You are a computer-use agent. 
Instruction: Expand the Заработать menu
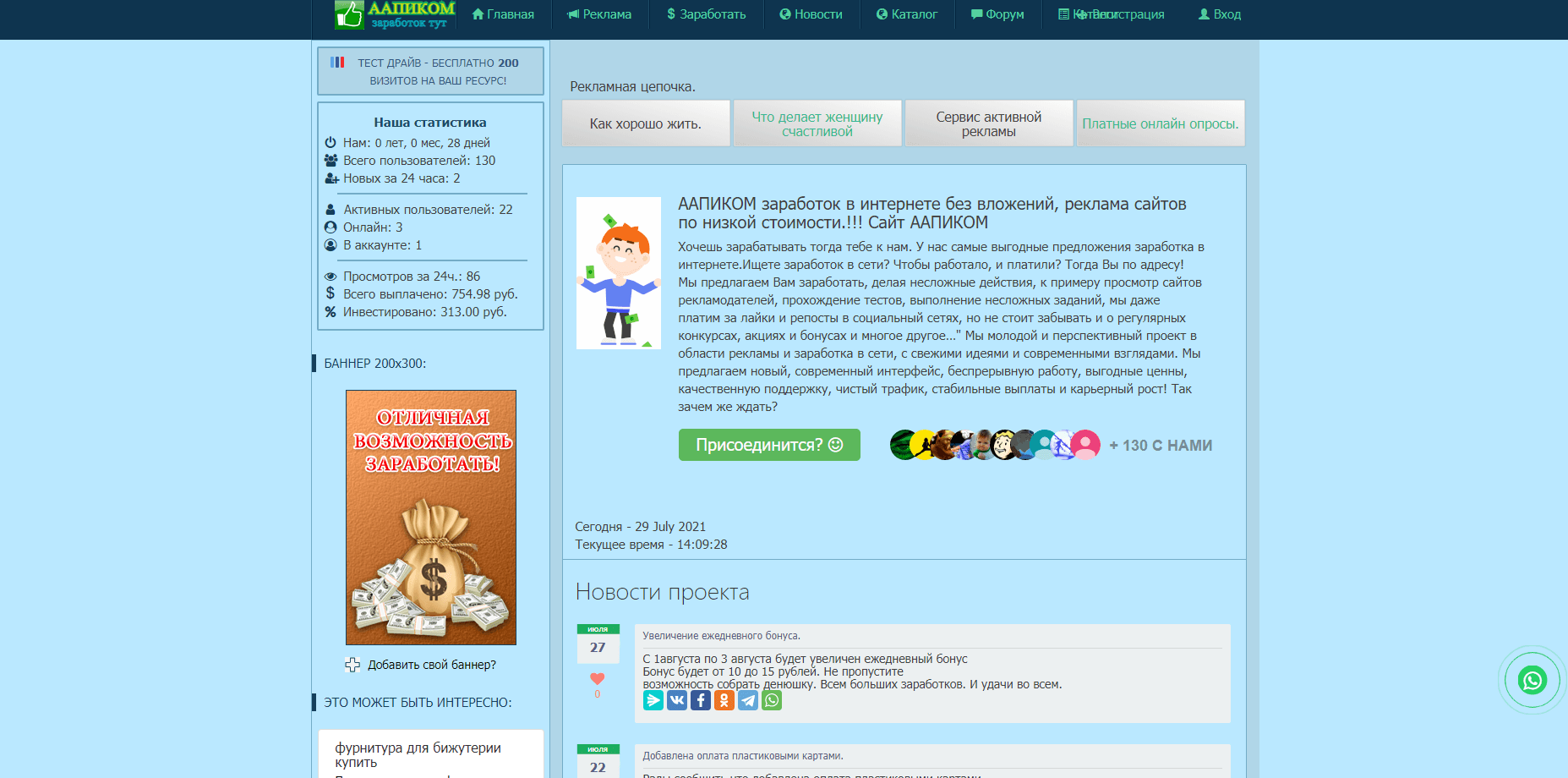706,14
